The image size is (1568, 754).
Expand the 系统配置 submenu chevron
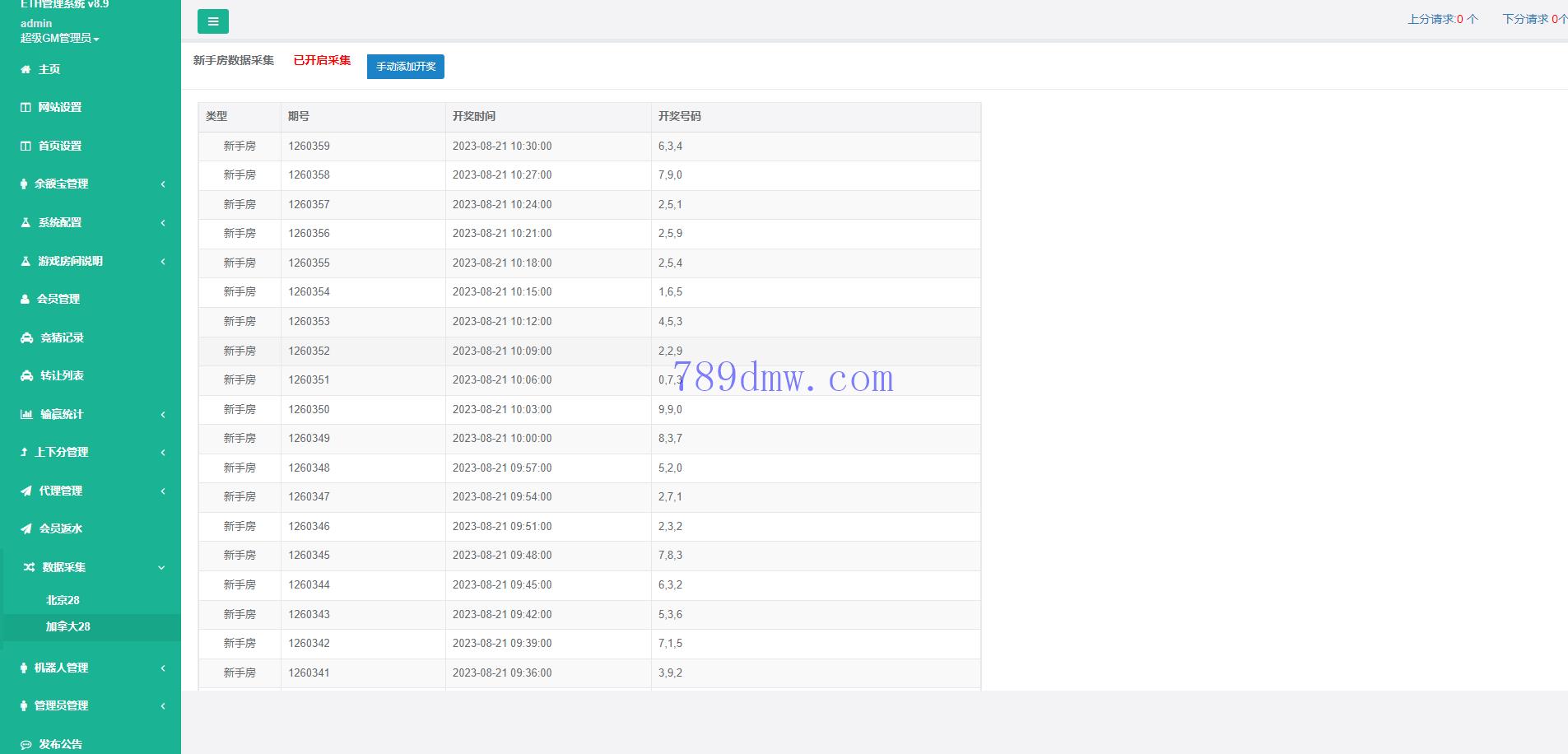click(x=163, y=223)
